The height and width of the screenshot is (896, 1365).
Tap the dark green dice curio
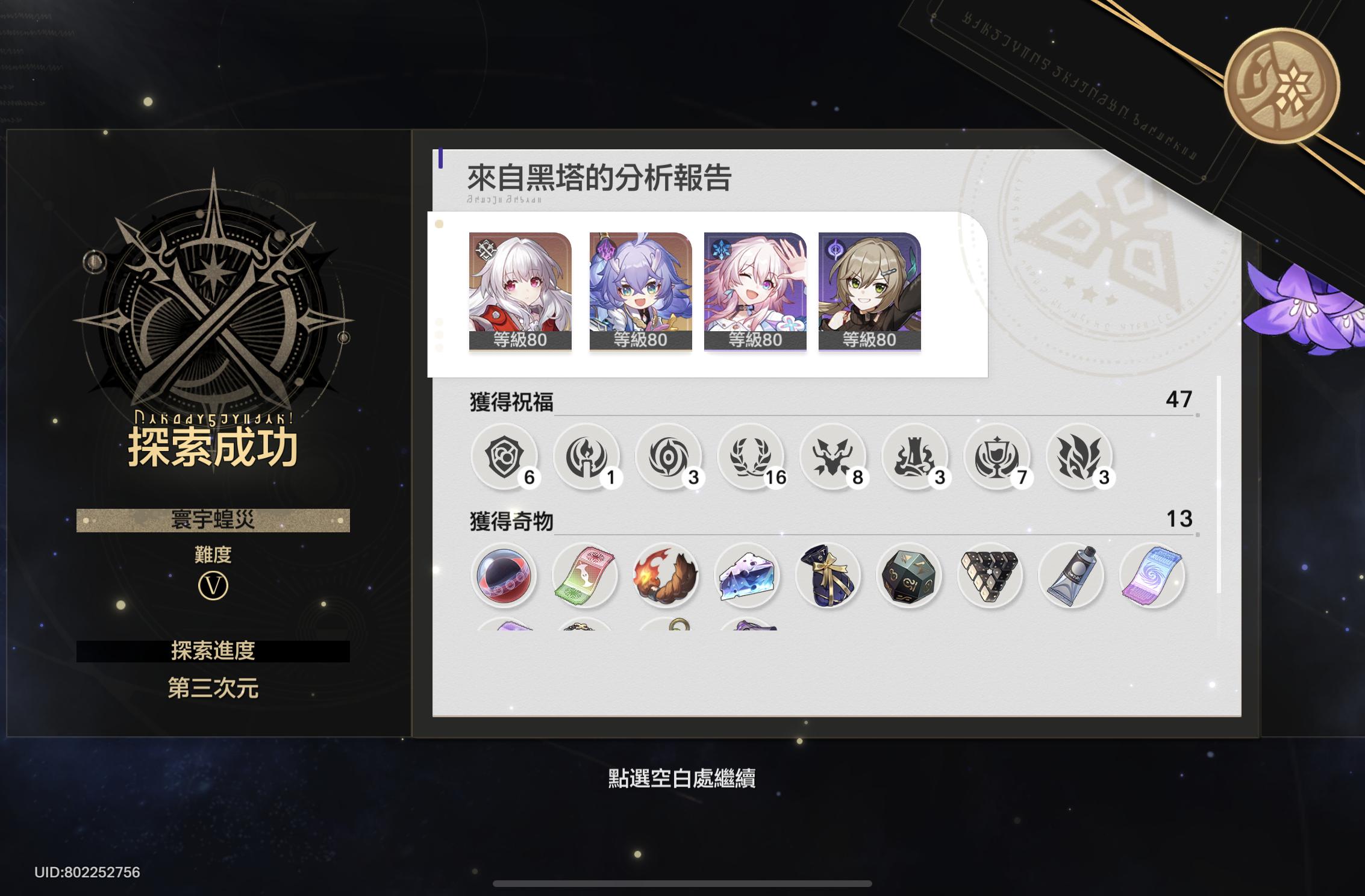click(x=909, y=575)
